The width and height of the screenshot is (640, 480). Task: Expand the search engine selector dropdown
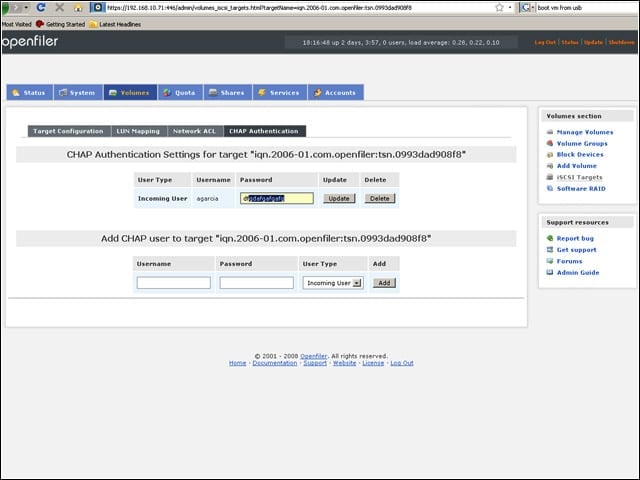(x=528, y=8)
